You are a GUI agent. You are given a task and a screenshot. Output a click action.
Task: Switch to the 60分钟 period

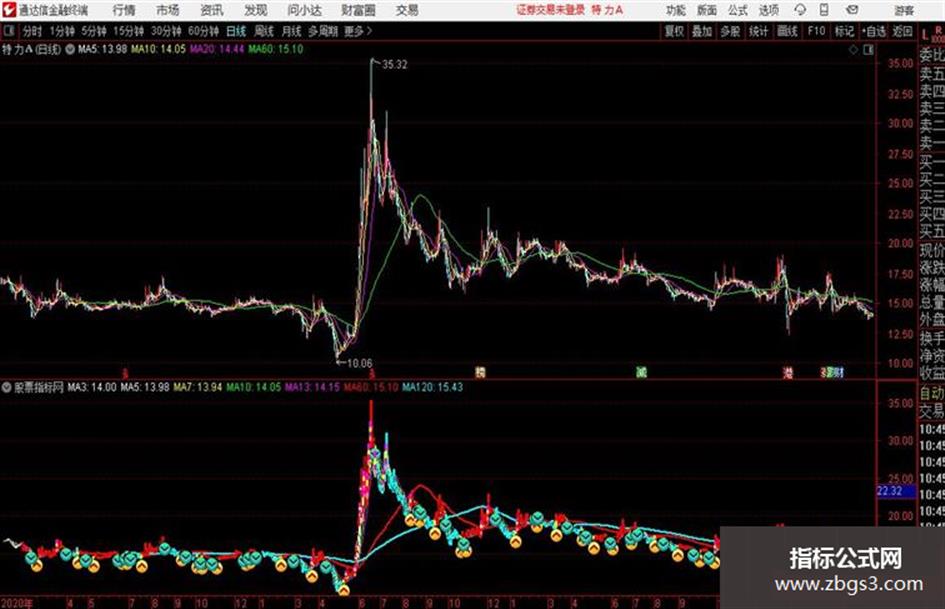[204, 31]
